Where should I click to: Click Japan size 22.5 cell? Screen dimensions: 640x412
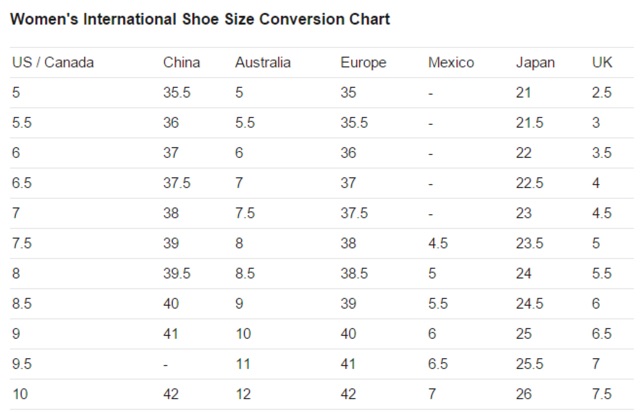coord(529,183)
